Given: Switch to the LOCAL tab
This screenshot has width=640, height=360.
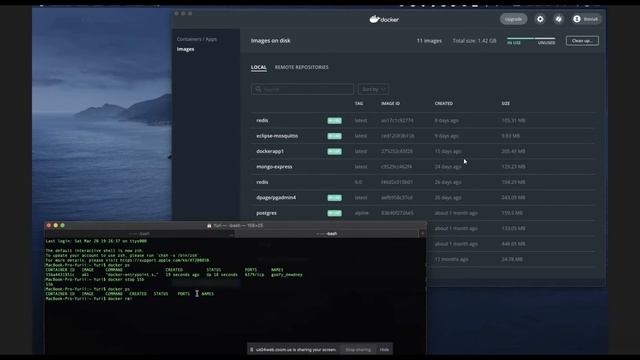Looking at the screenshot, I should tap(258, 67).
